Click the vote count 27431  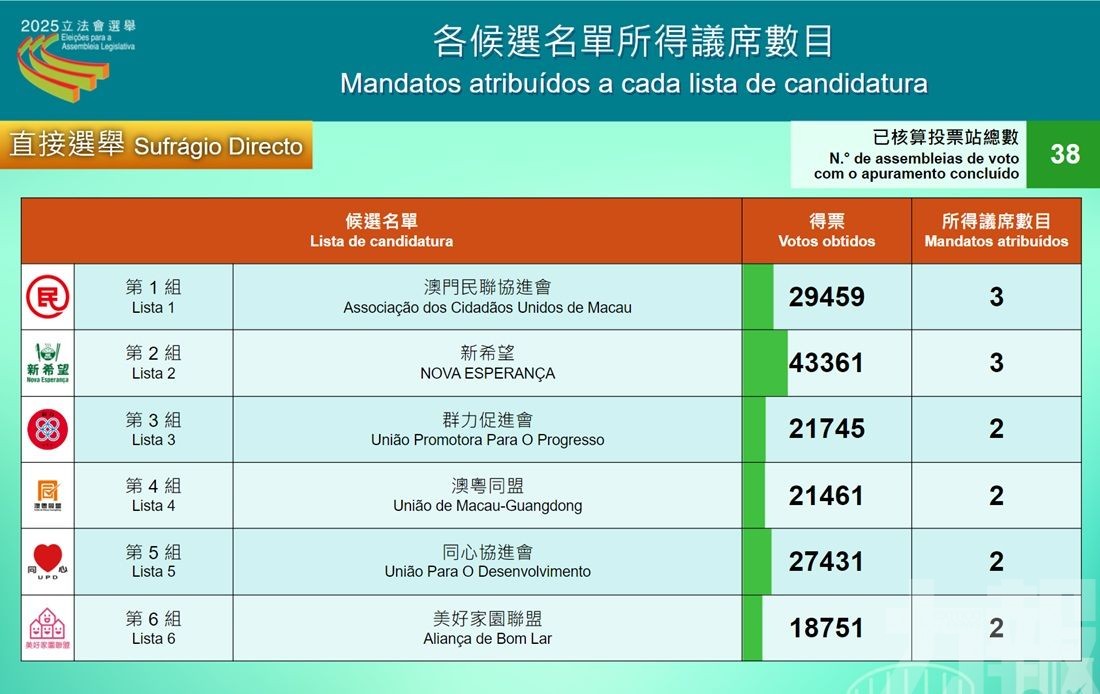pyautogui.click(x=826, y=561)
